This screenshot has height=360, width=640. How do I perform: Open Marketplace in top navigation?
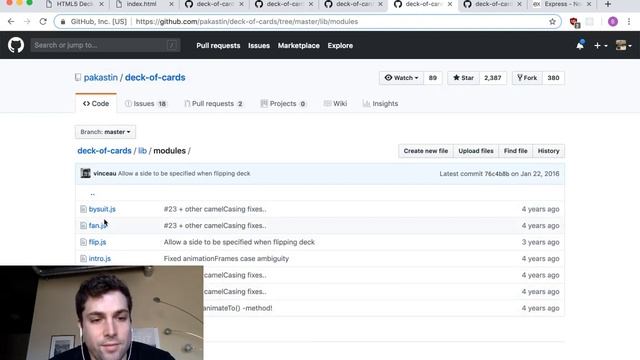pos(298,45)
